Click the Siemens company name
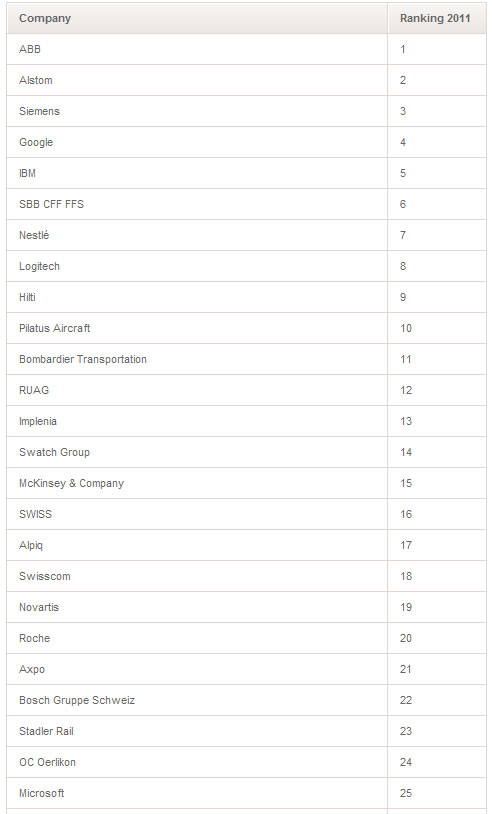Viewport: 492px width, 814px height. click(39, 111)
